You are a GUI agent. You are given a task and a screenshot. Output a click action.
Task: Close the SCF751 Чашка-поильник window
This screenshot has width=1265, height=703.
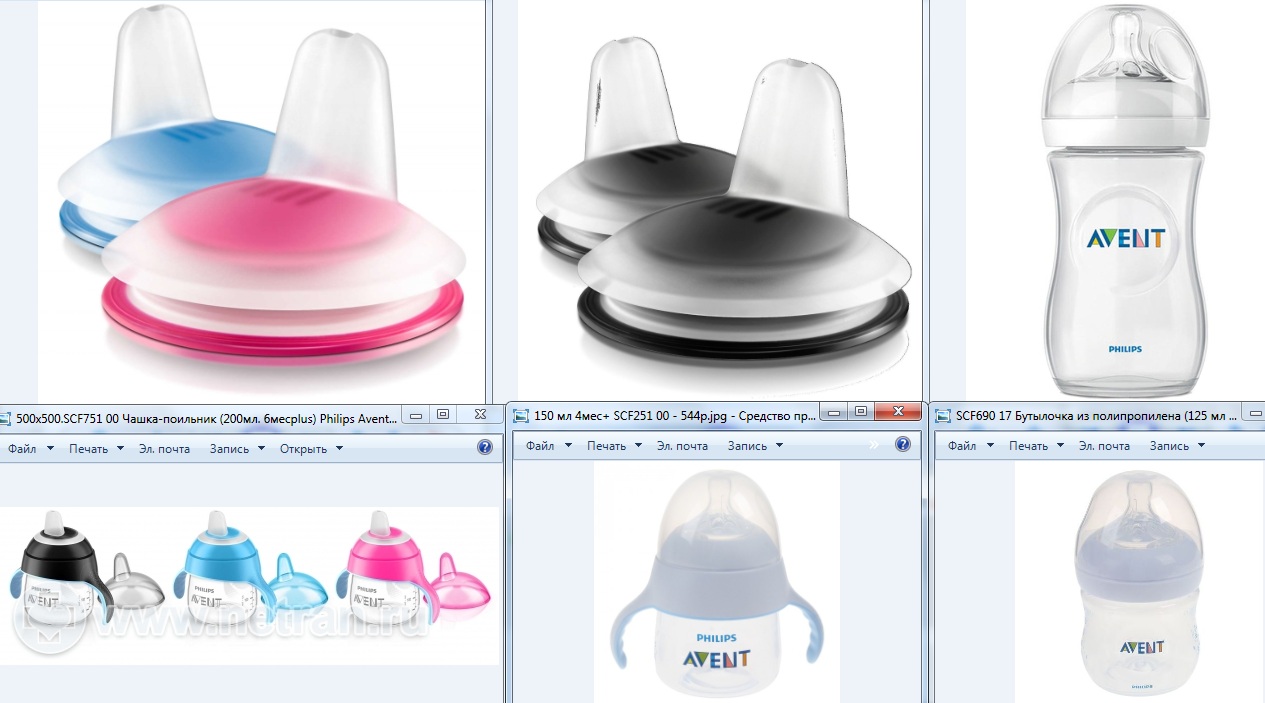(x=480, y=414)
